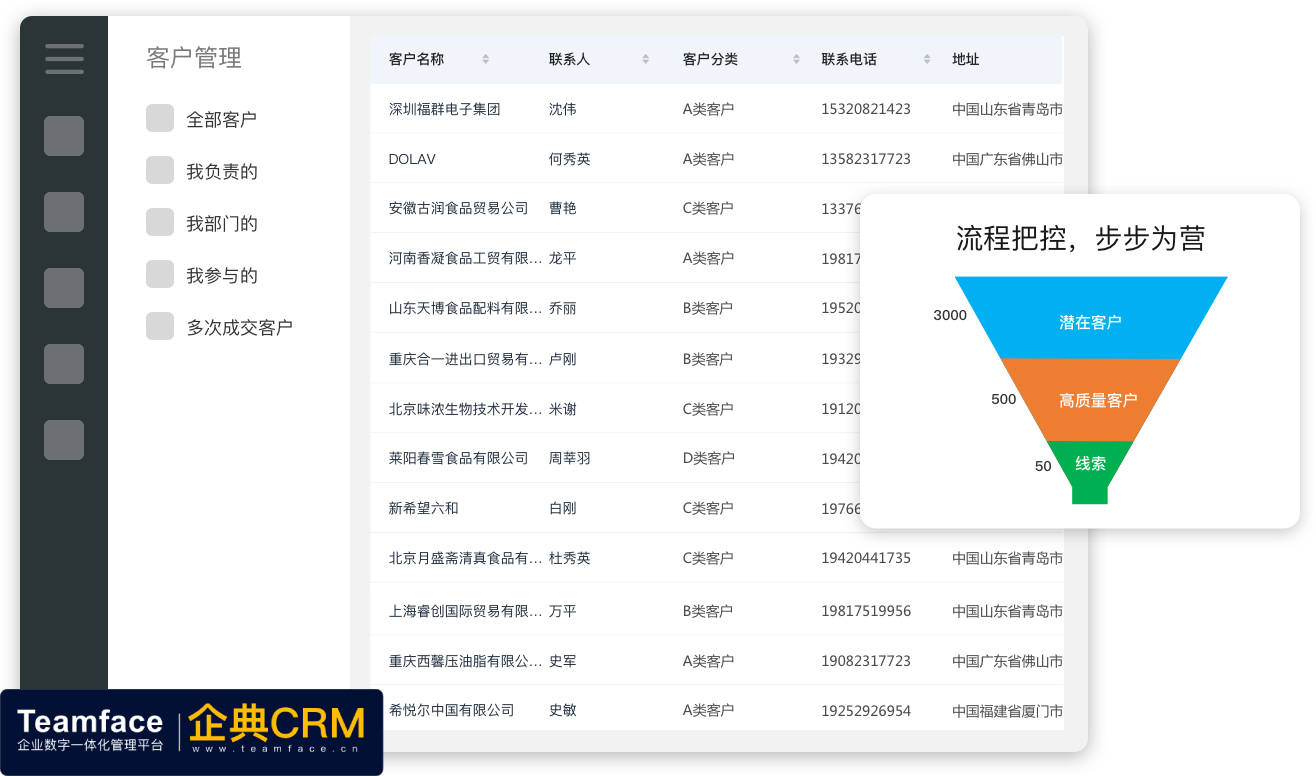1316x776 pixels.
Task: Click the last gray sidebar icon
Action: pyautogui.click(x=64, y=440)
